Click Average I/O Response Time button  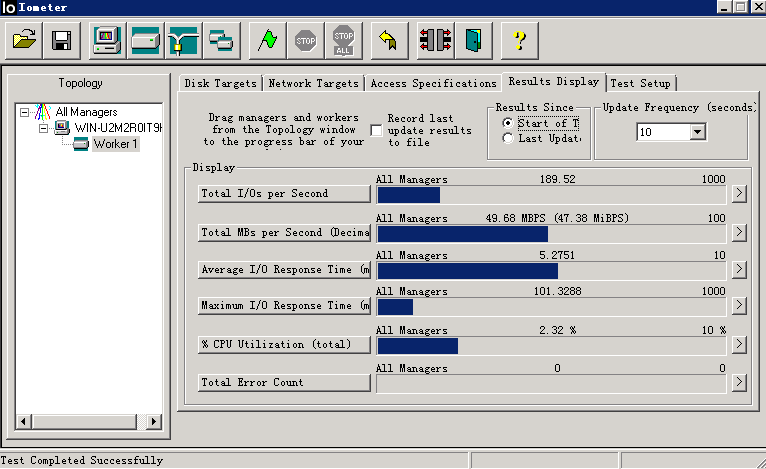click(x=284, y=269)
